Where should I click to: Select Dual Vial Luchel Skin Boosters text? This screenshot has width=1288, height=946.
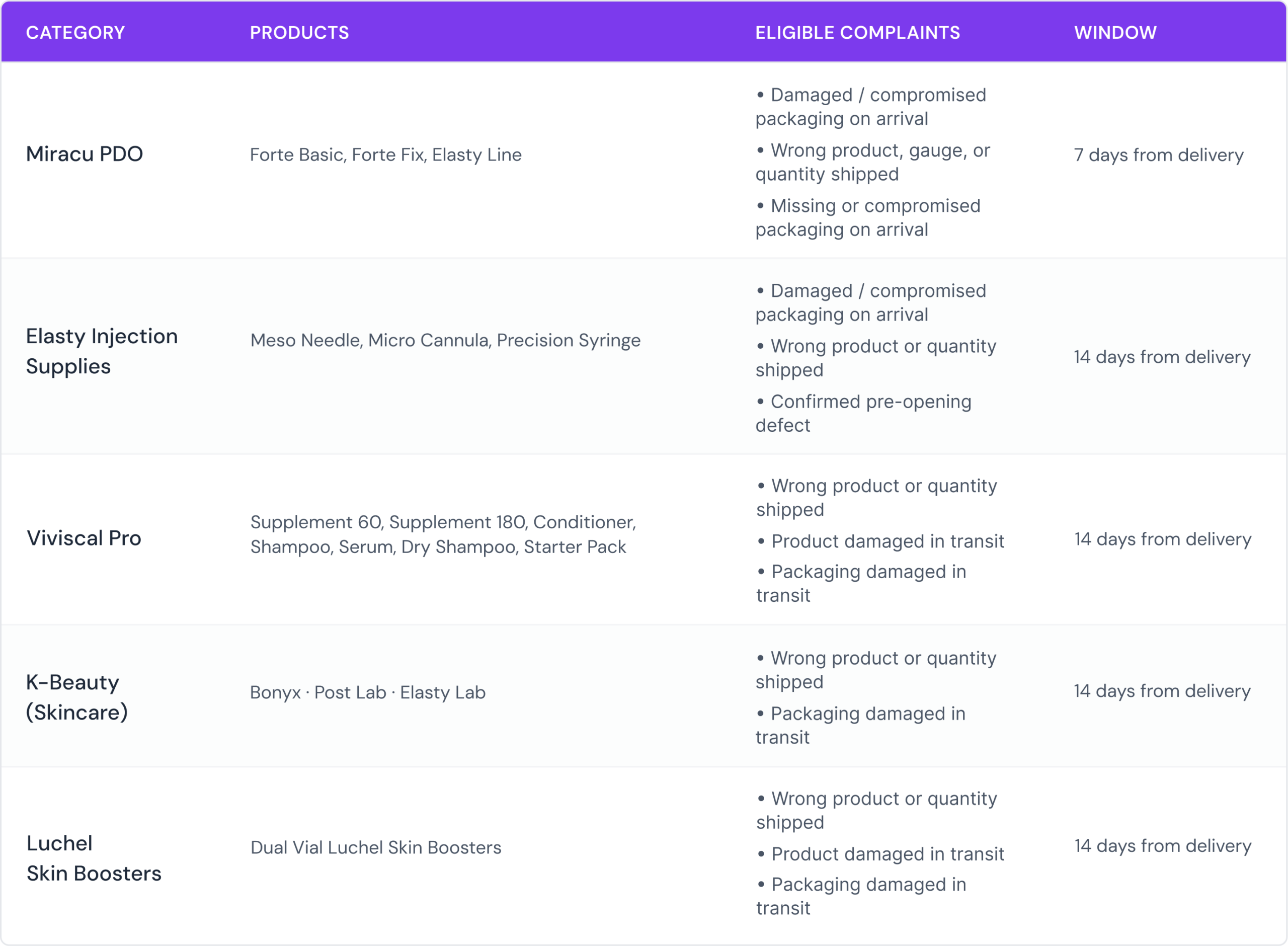pyautogui.click(x=376, y=847)
